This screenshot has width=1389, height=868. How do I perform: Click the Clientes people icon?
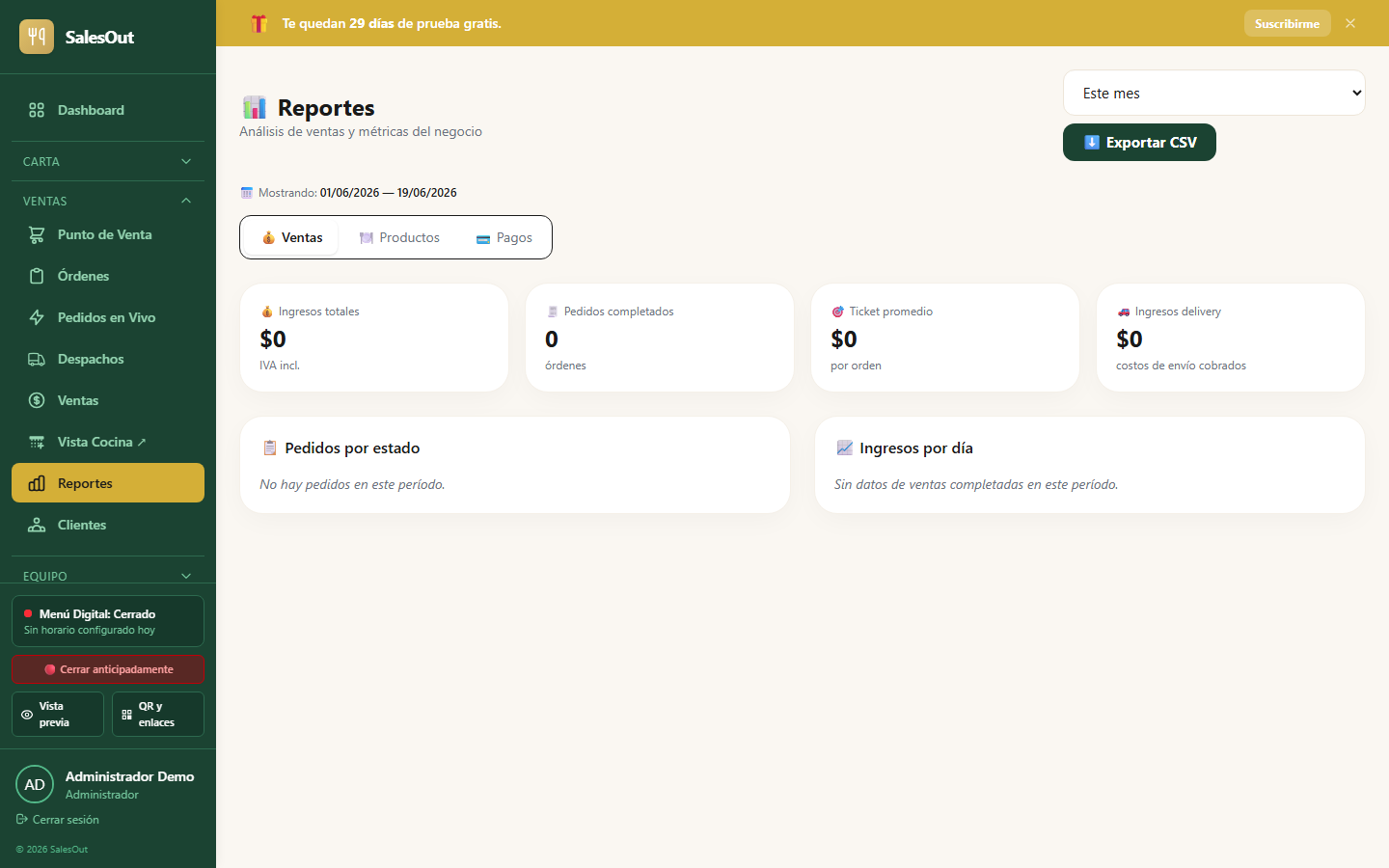37,525
